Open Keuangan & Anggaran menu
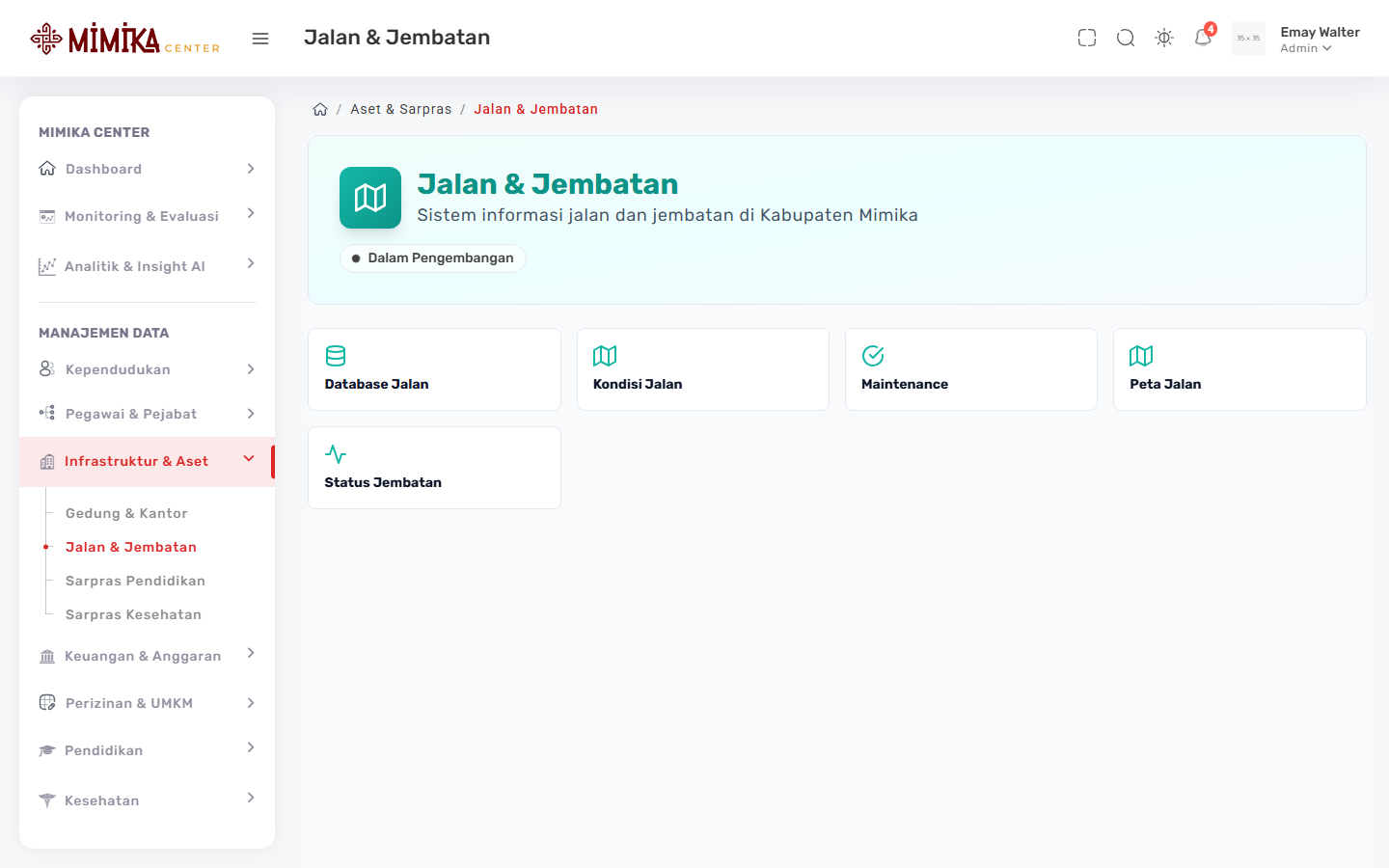This screenshot has width=1389, height=868. [147, 656]
